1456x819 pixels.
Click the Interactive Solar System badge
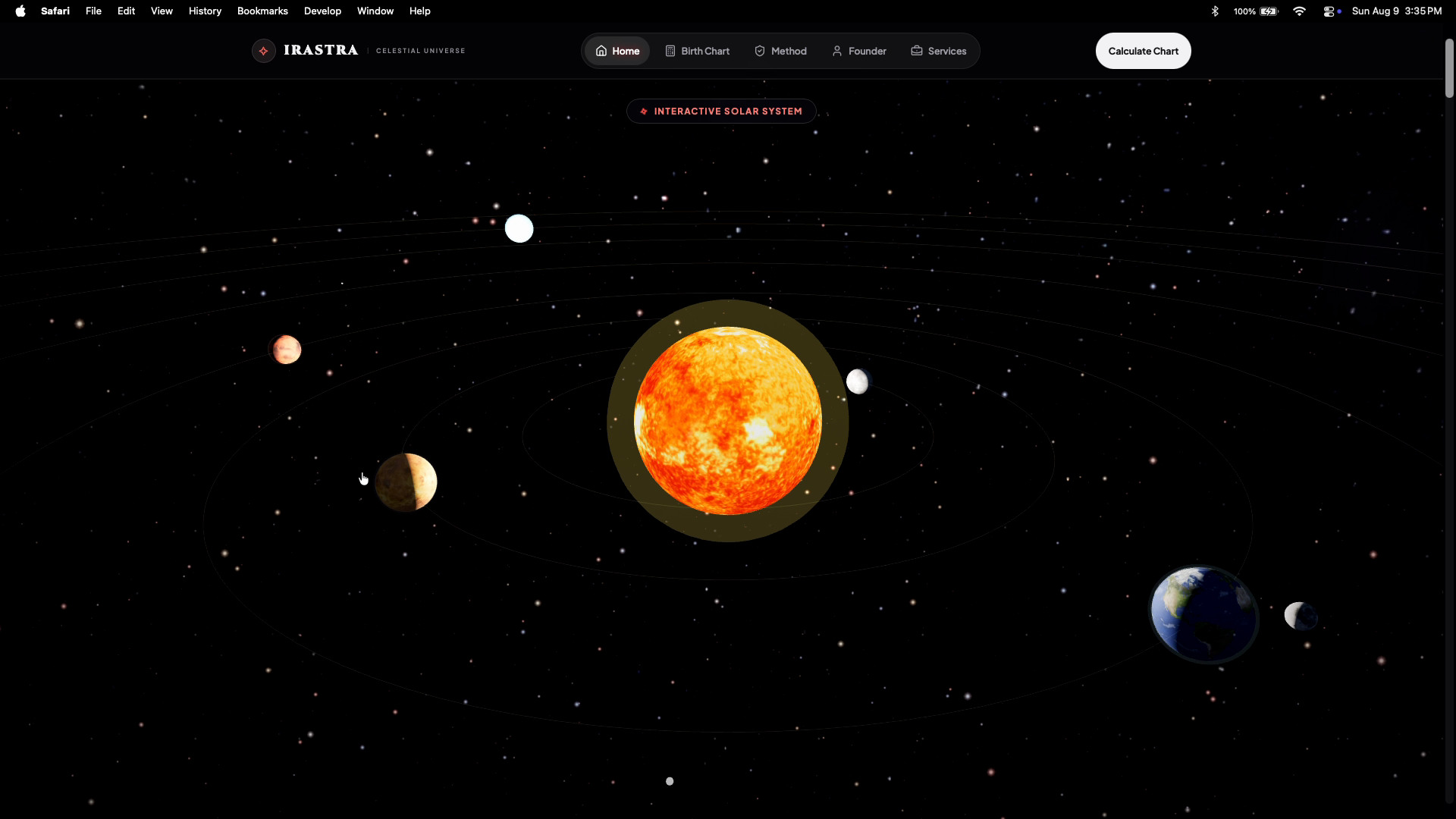[721, 111]
